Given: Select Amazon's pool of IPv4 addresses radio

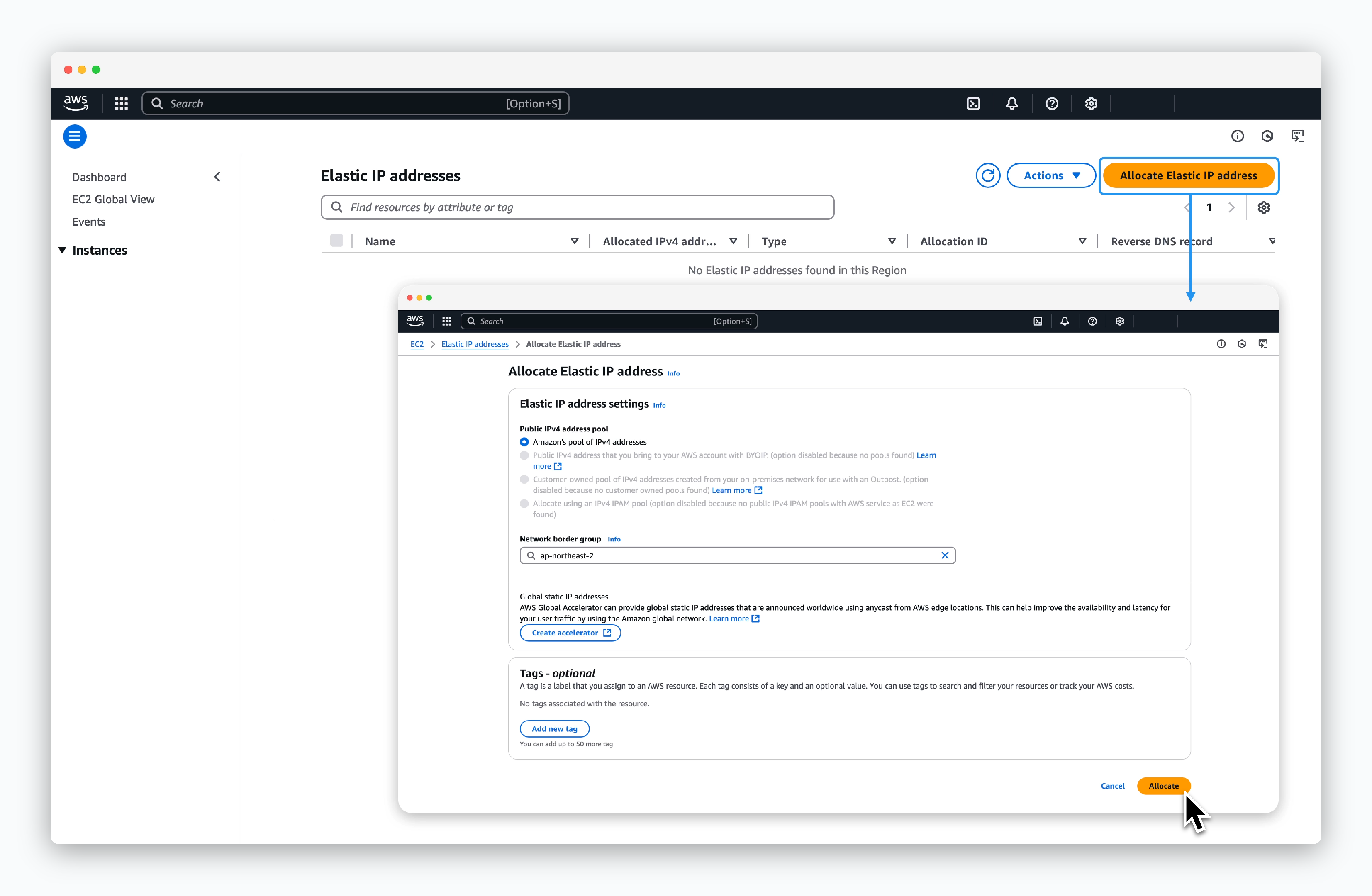Looking at the screenshot, I should tap(524, 442).
